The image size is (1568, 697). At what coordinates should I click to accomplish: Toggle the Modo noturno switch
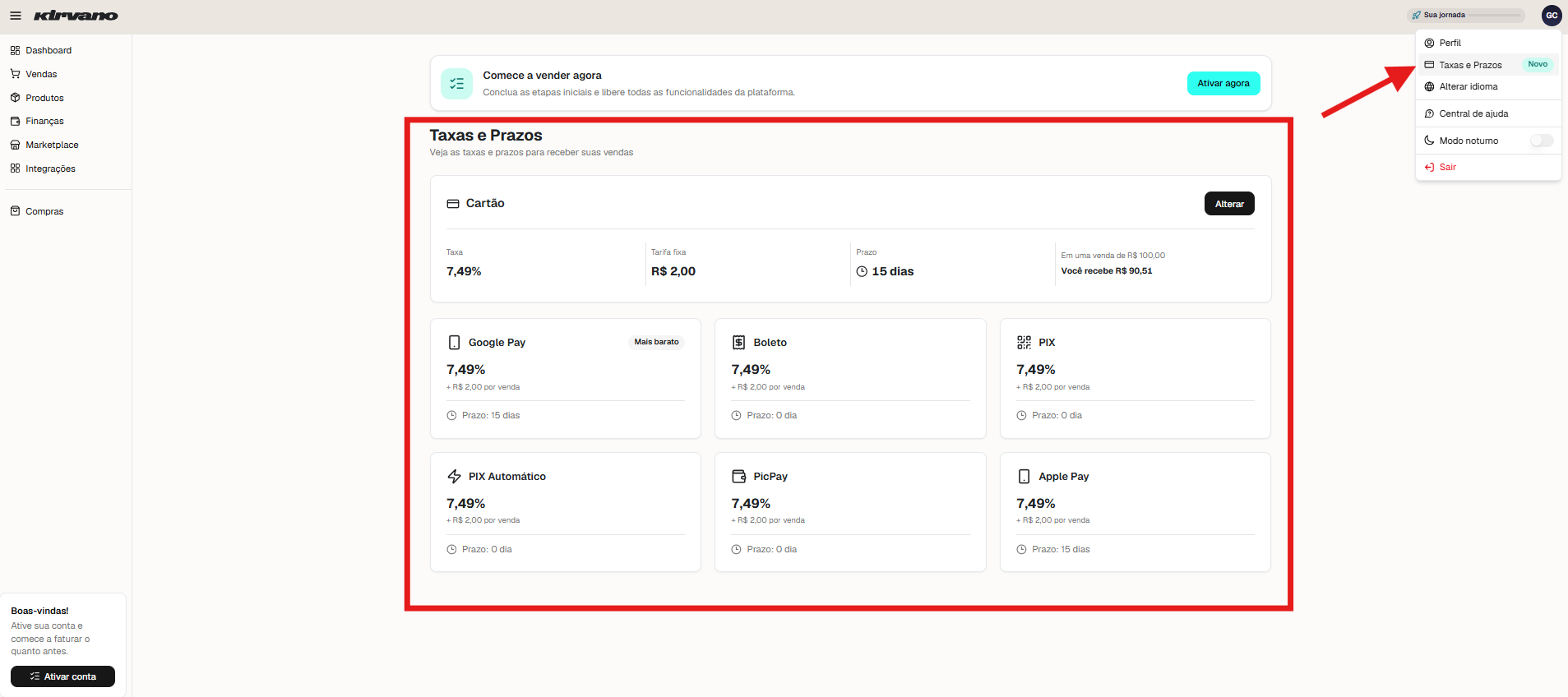[1542, 141]
